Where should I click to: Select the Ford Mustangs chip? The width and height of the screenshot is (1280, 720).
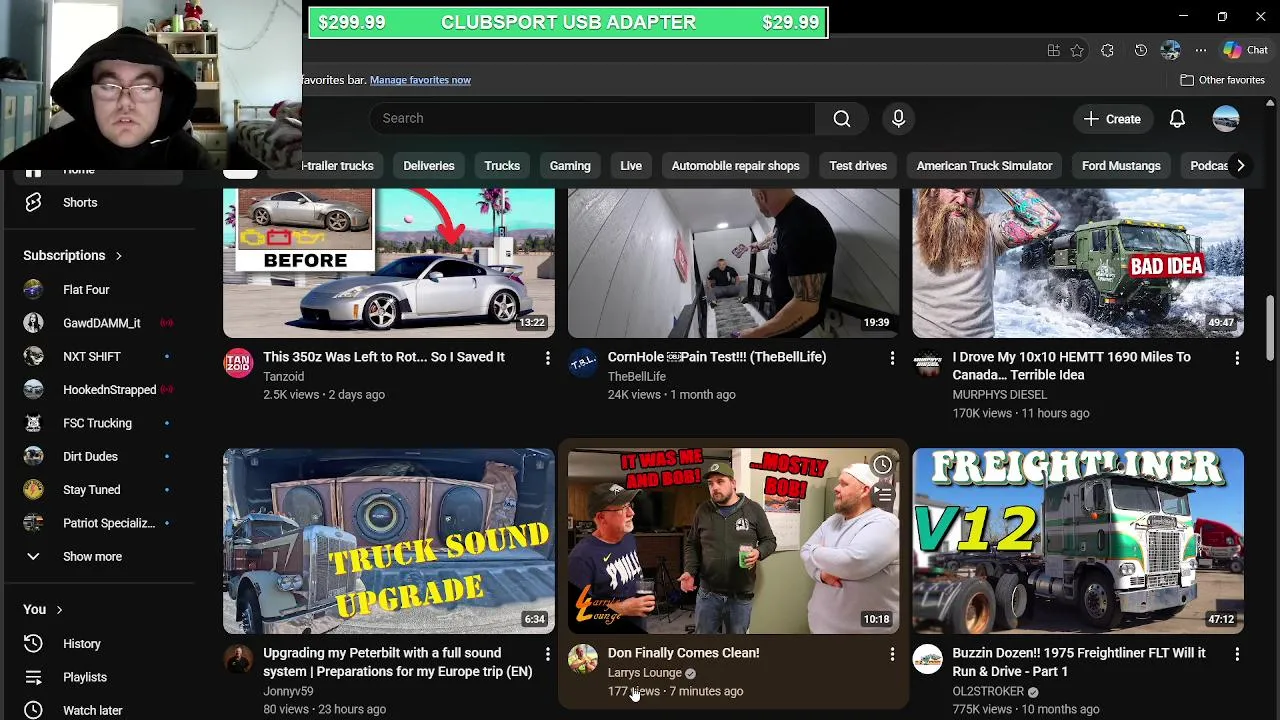pyautogui.click(x=1121, y=166)
